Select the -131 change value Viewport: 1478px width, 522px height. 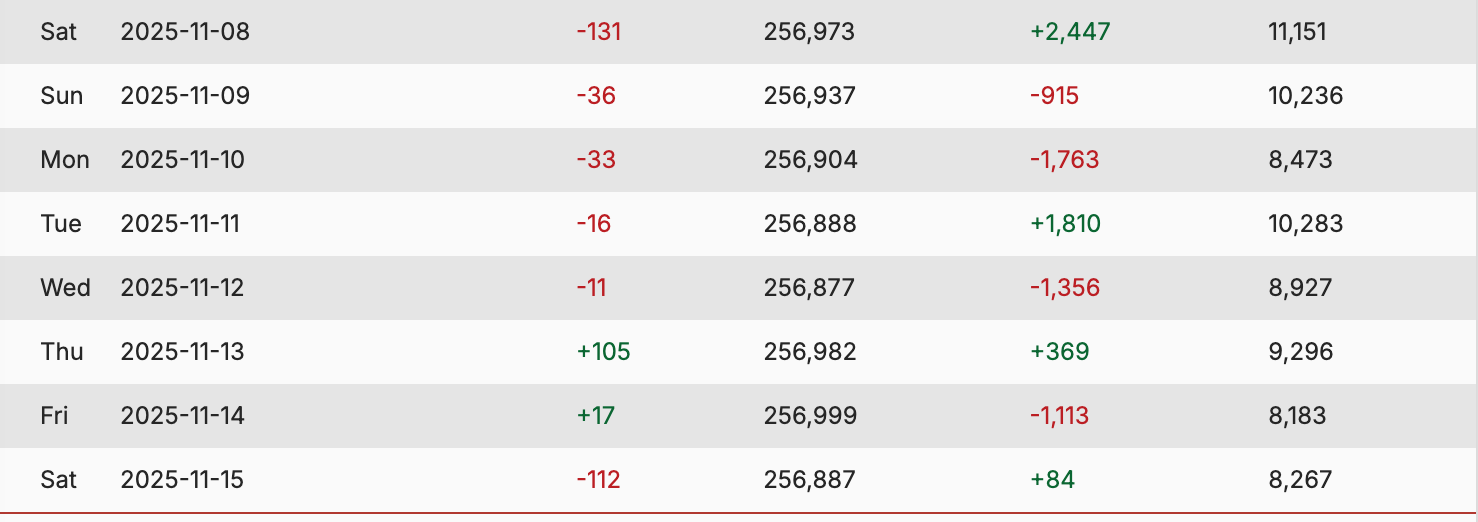(598, 32)
